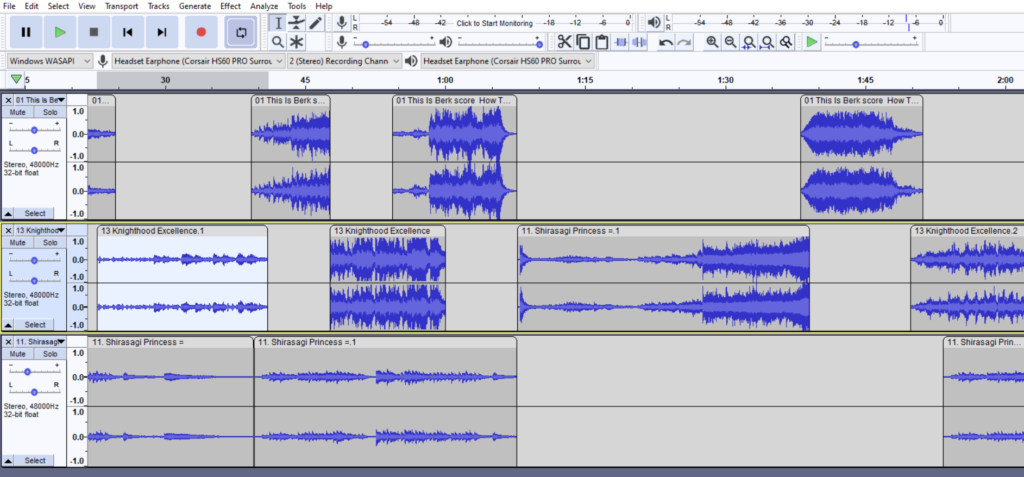Click the Trim audio outside selection icon
The width and height of the screenshot is (1024, 477).
pos(620,42)
